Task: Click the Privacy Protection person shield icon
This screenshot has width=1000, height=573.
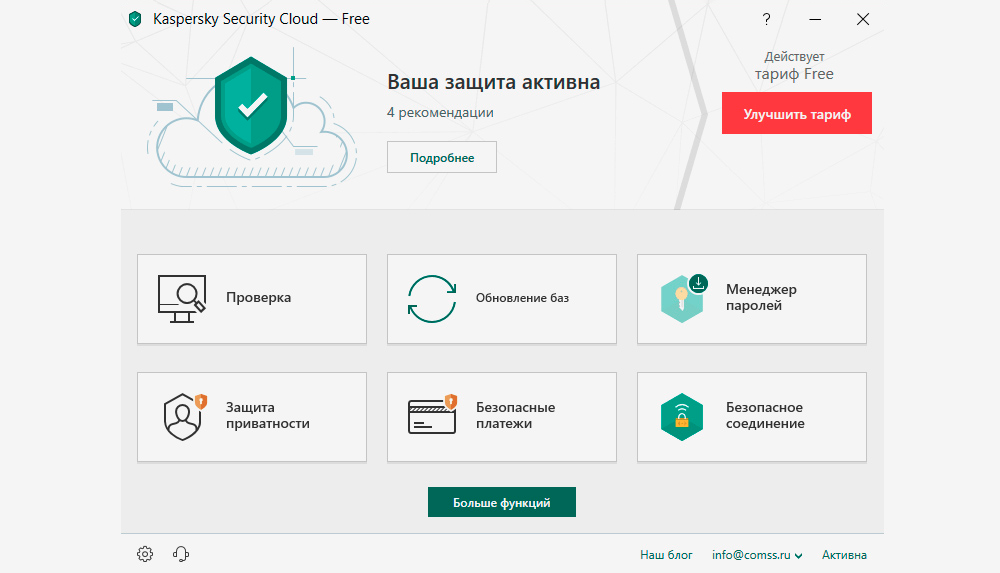Action: tap(183, 416)
